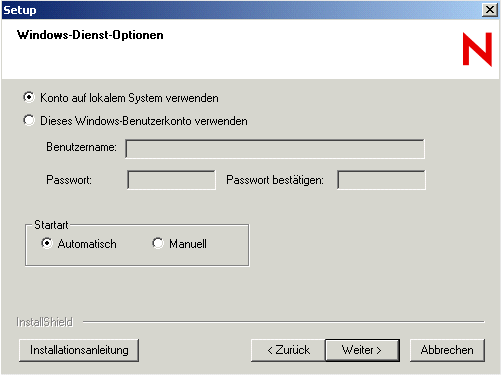Click the Passwort bestätigen field
The height and width of the screenshot is (375, 501).
click(381, 180)
